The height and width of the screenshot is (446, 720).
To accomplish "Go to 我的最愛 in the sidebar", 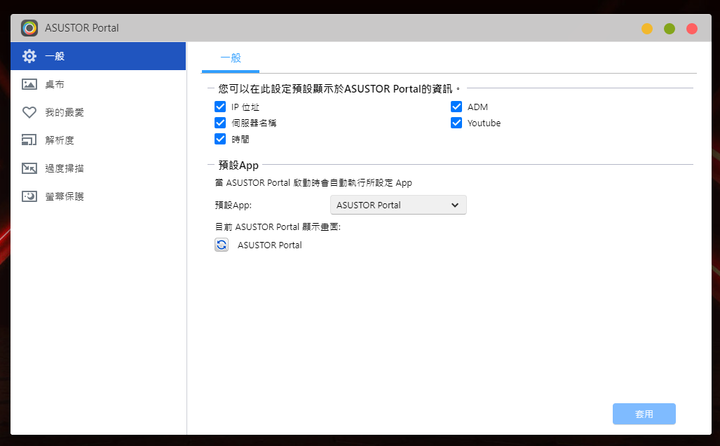I will tap(98, 112).
